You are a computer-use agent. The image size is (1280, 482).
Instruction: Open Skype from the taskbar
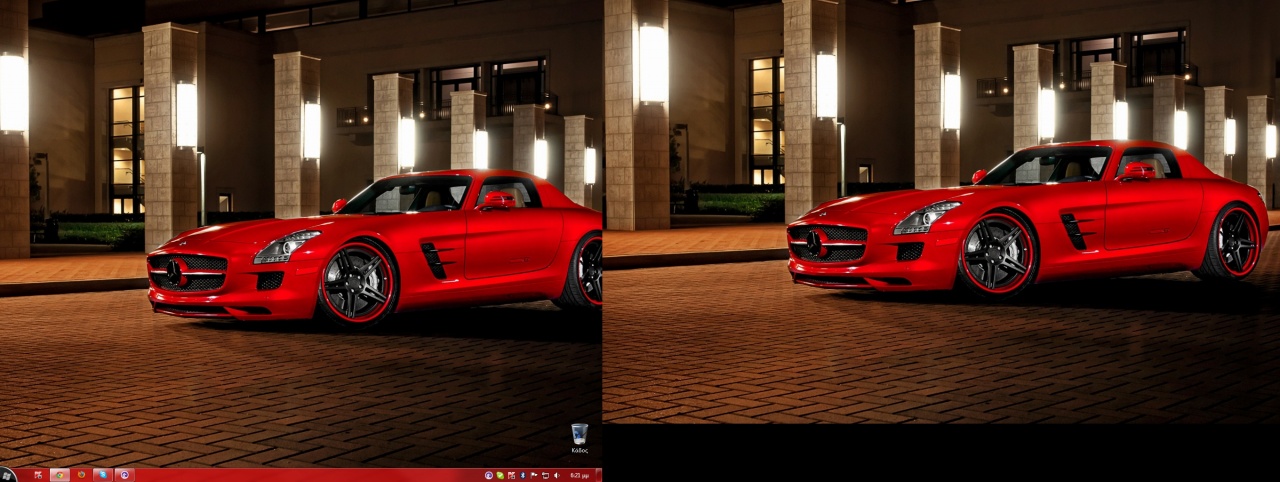[103, 475]
